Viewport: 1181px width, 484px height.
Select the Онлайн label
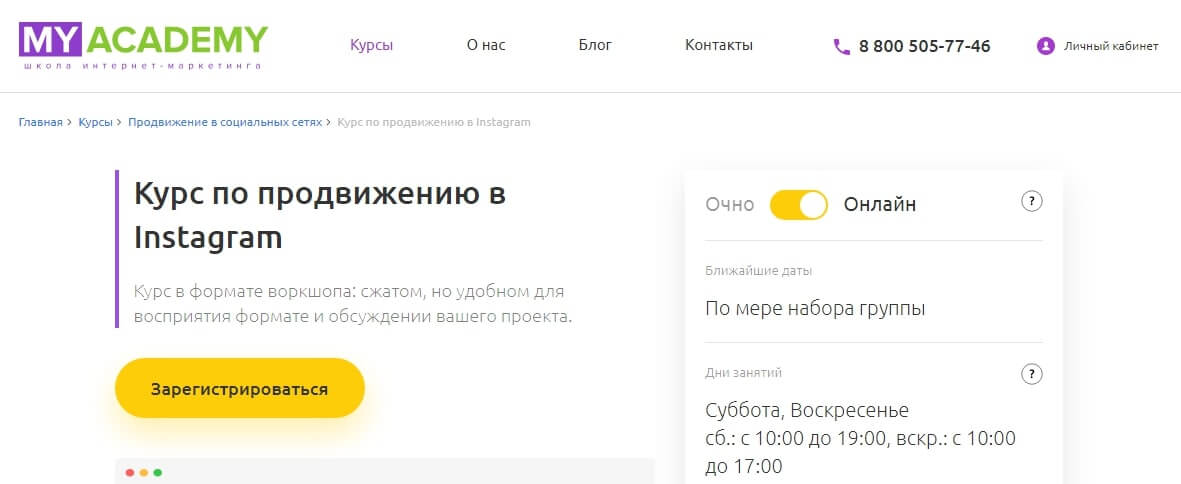(x=880, y=205)
